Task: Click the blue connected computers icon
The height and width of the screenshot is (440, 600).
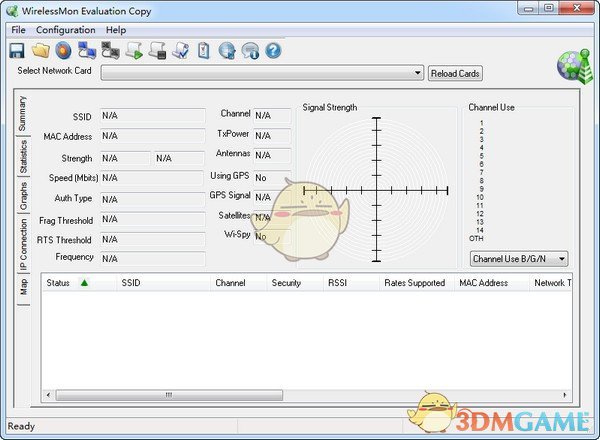Action: click(x=87, y=51)
